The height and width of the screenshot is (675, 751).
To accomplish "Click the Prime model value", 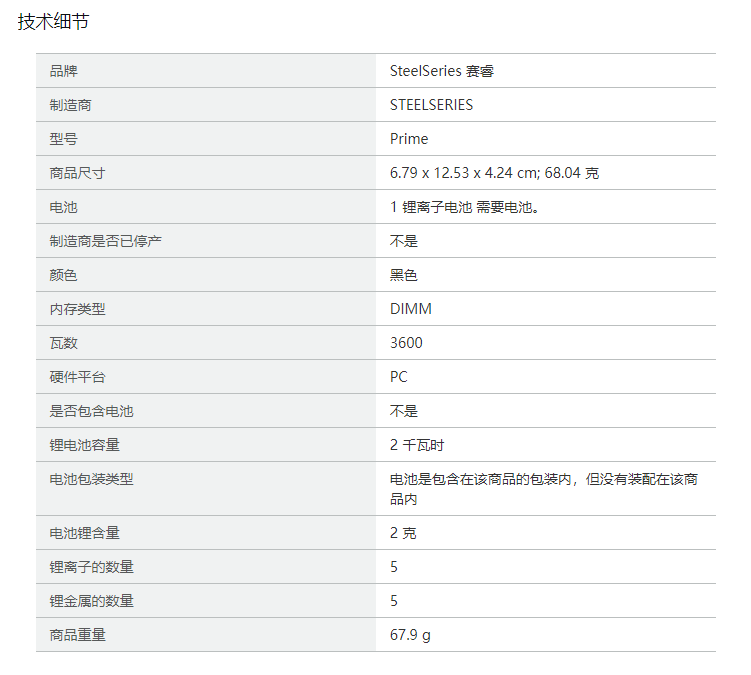I will [x=409, y=139].
